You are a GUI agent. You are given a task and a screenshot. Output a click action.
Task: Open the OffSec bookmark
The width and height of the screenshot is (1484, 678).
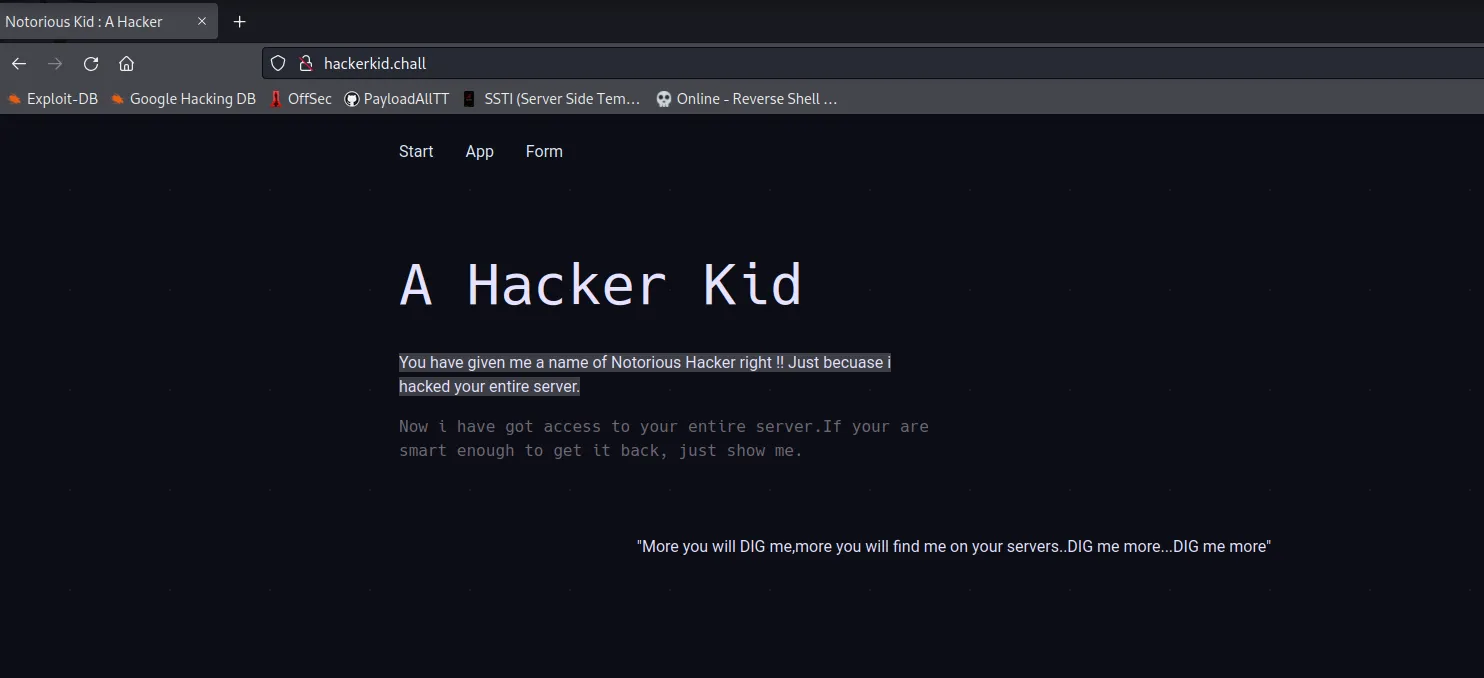click(x=301, y=99)
